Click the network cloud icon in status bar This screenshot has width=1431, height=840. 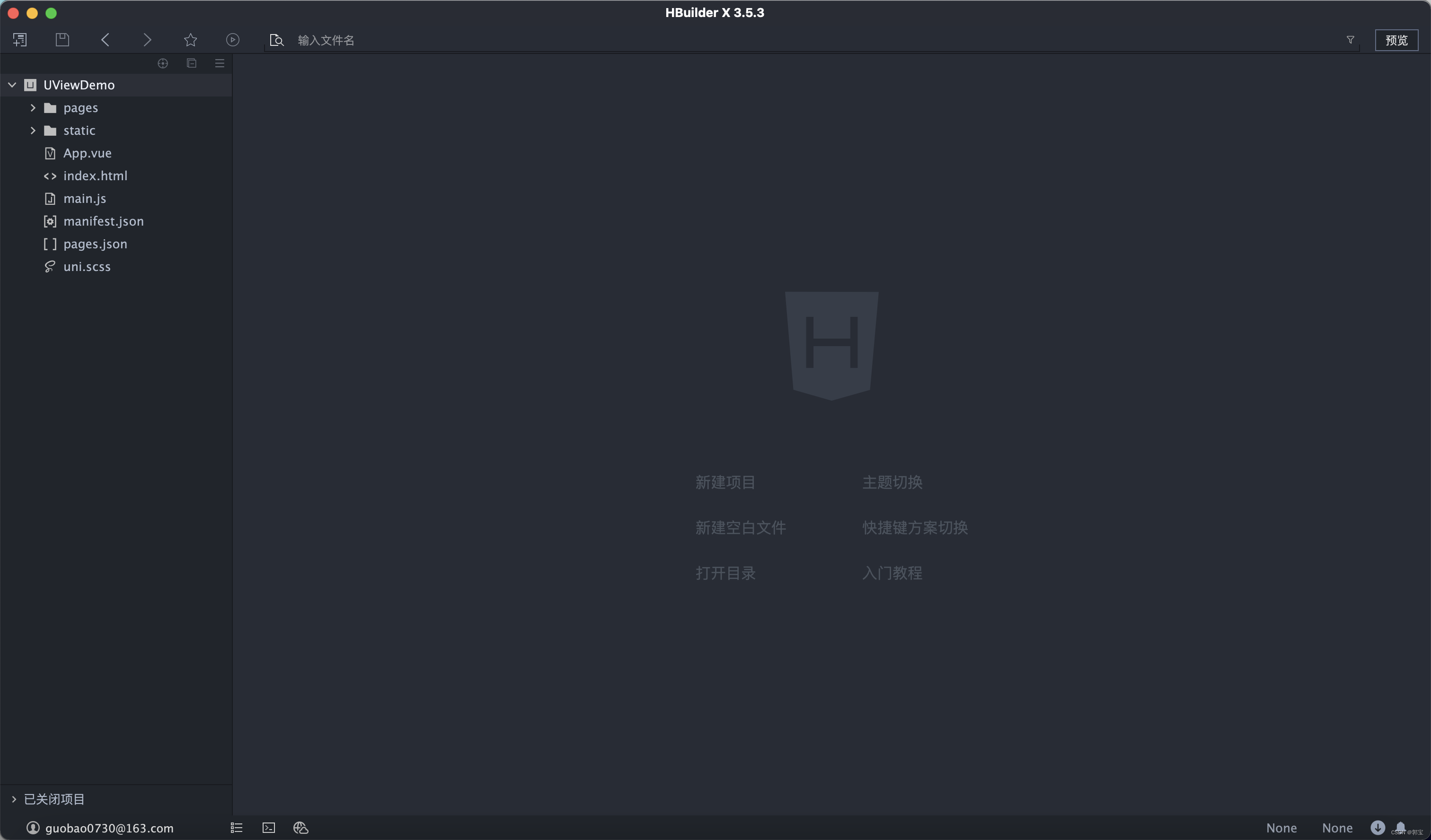tap(300, 828)
